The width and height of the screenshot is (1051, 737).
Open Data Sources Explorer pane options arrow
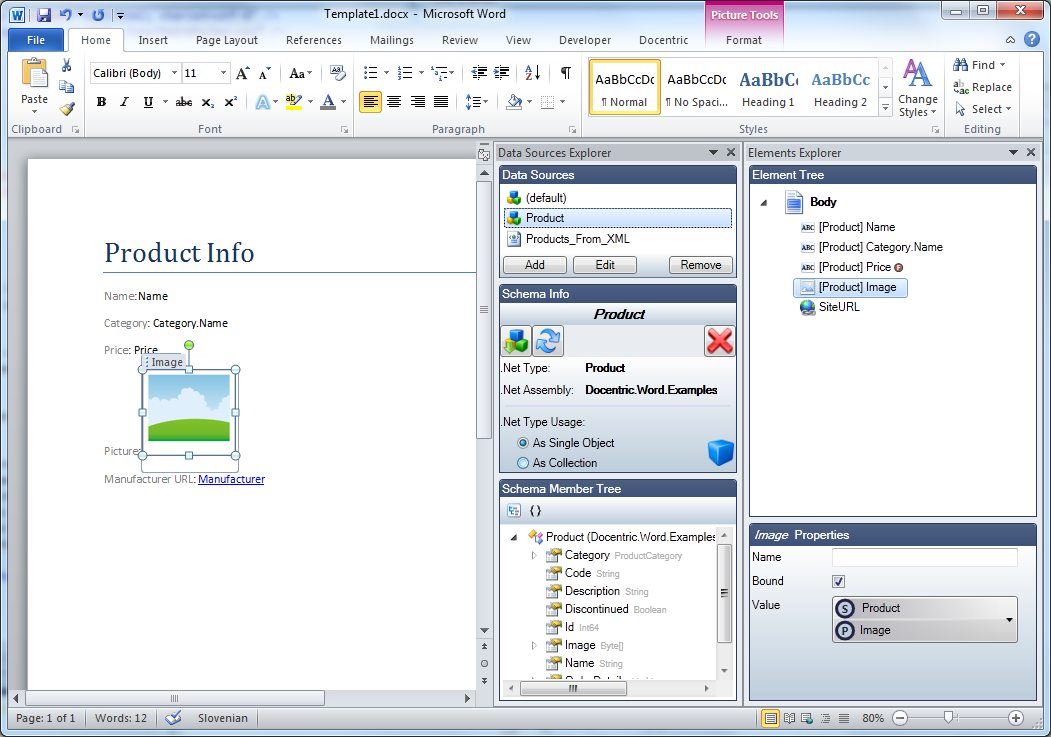pyautogui.click(x=713, y=153)
